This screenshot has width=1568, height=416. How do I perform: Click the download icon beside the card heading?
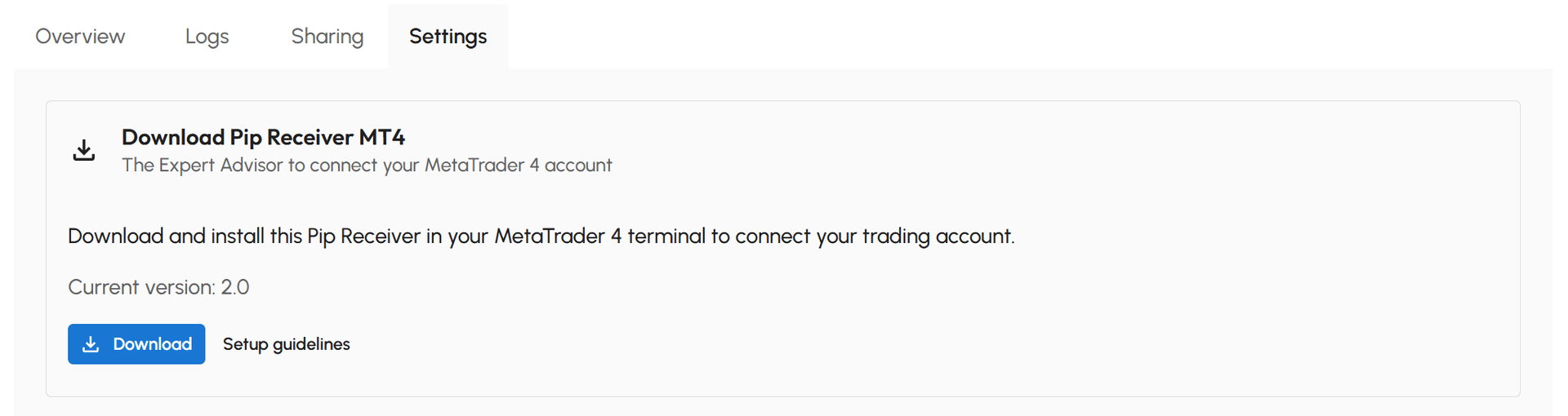[x=84, y=150]
